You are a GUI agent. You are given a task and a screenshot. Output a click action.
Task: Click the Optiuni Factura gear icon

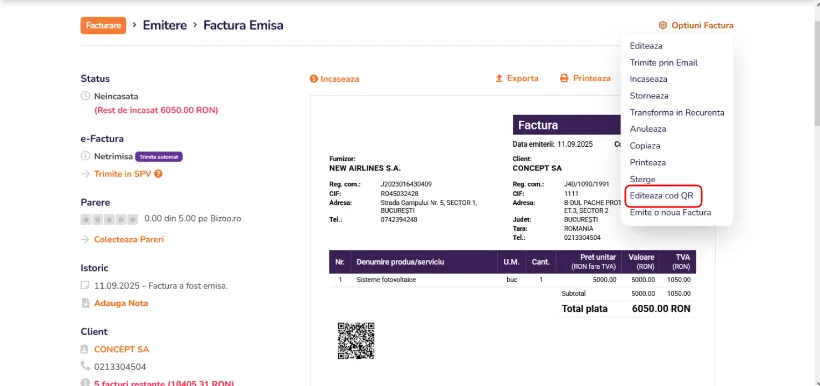click(x=663, y=25)
